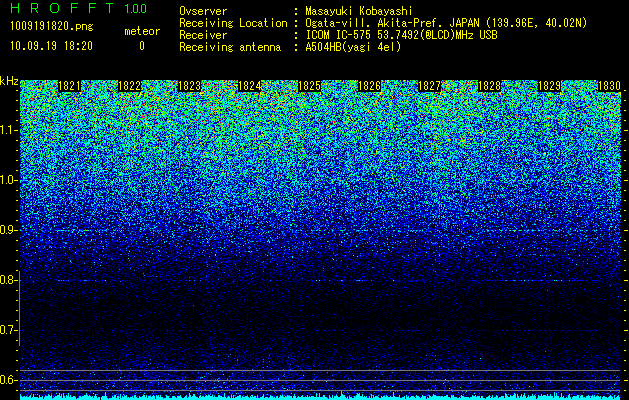The image size is (629, 400).
Task: Click the cyan signal strength strip at bottom
Action: pyautogui.click(x=321, y=398)
